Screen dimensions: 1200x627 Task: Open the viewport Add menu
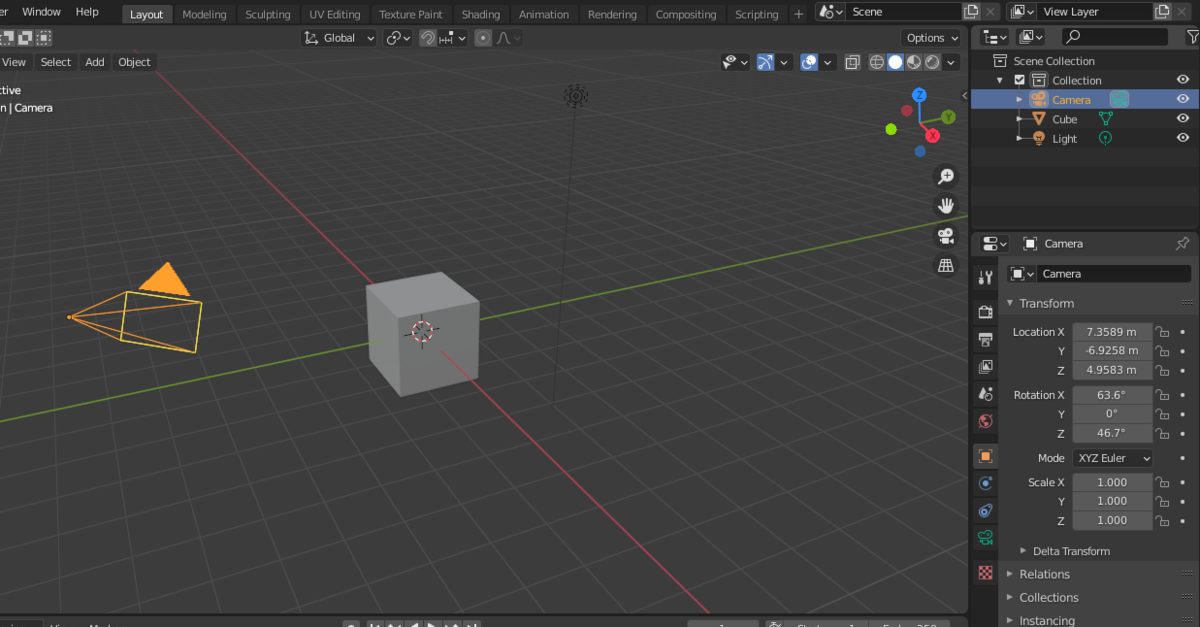pyautogui.click(x=95, y=62)
